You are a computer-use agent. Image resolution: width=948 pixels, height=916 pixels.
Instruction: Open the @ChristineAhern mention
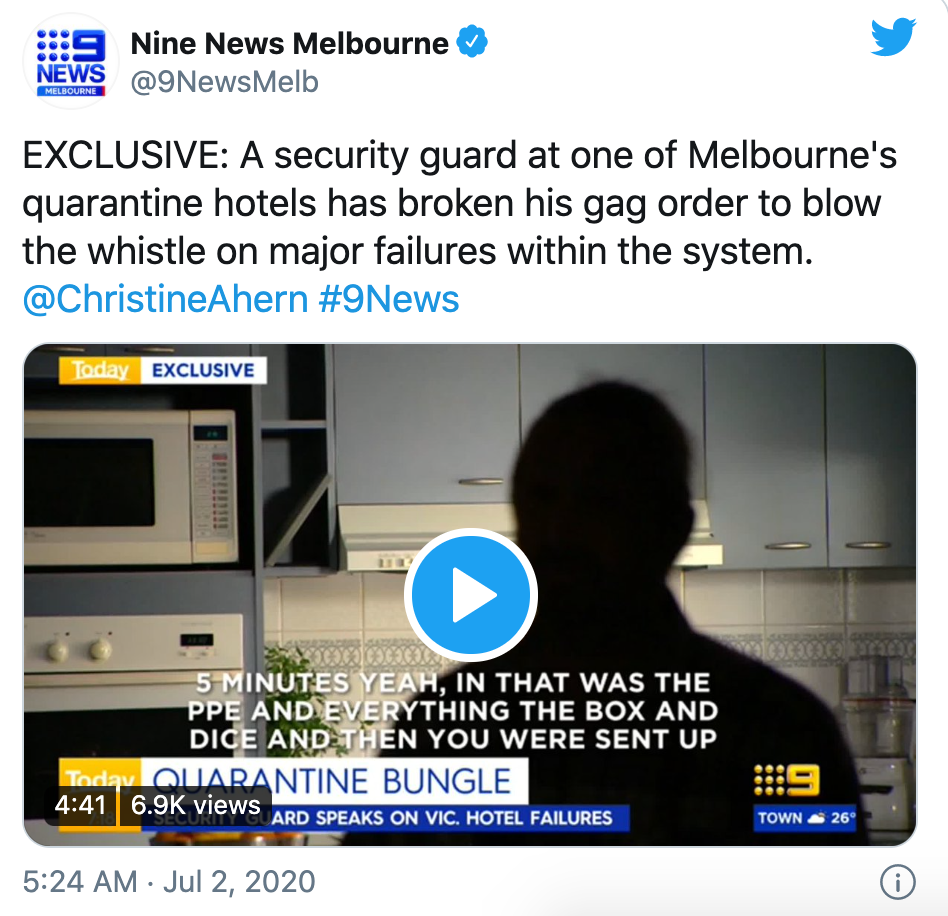tap(166, 299)
